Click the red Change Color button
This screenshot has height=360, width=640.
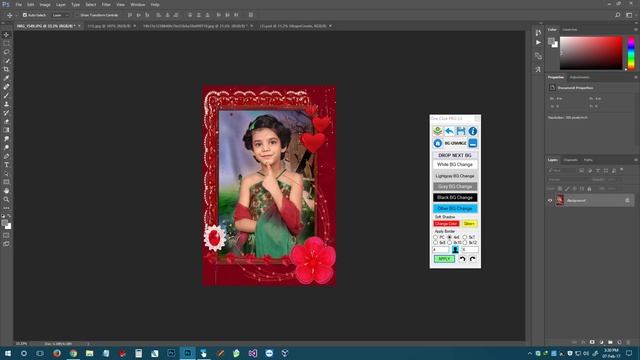pyautogui.click(x=447, y=224)
